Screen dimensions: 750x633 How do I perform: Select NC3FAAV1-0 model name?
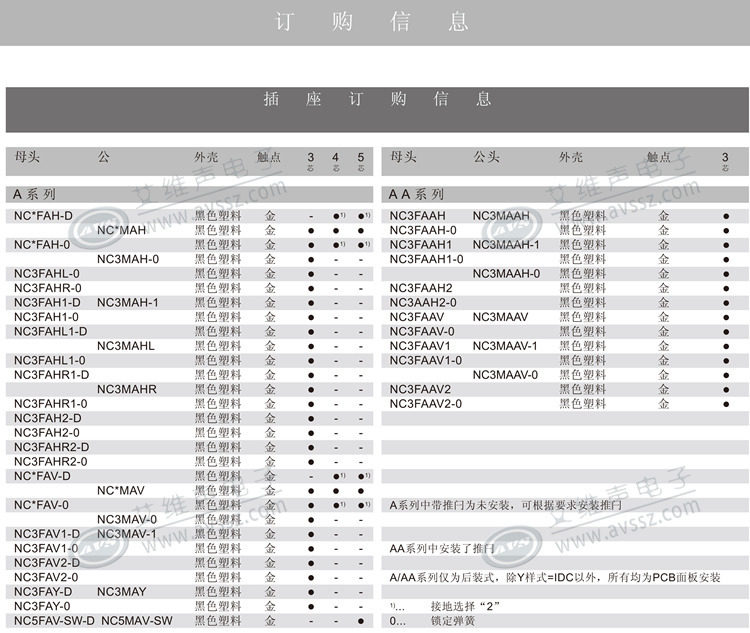[x=425, y=360]
